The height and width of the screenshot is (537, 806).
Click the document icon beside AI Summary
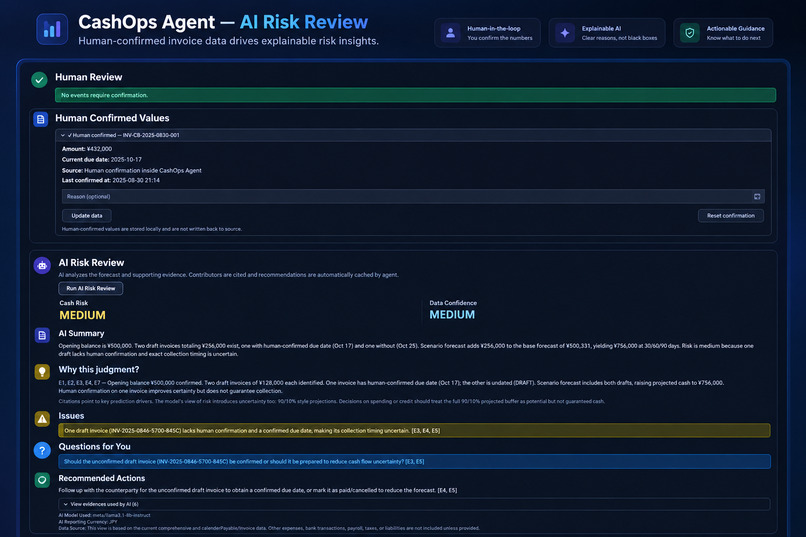42,335
